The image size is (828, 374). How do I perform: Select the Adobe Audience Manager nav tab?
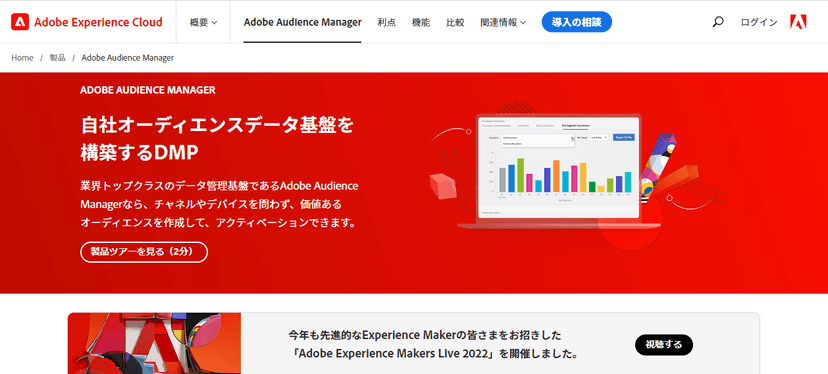(303, 22)
